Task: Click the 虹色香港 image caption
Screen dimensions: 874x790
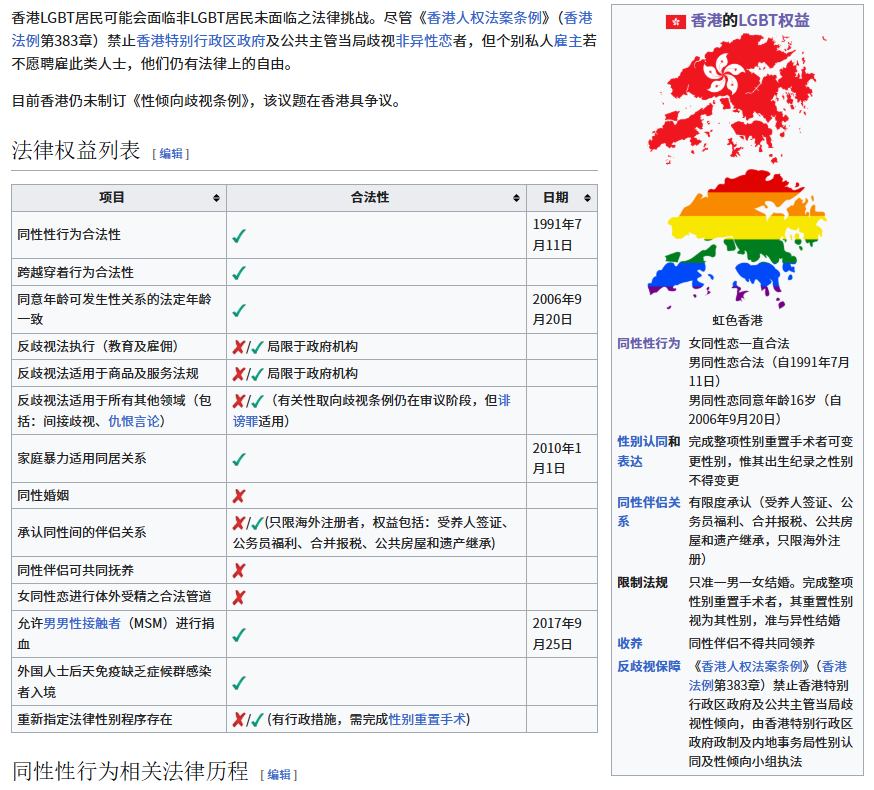Action: 737,320
